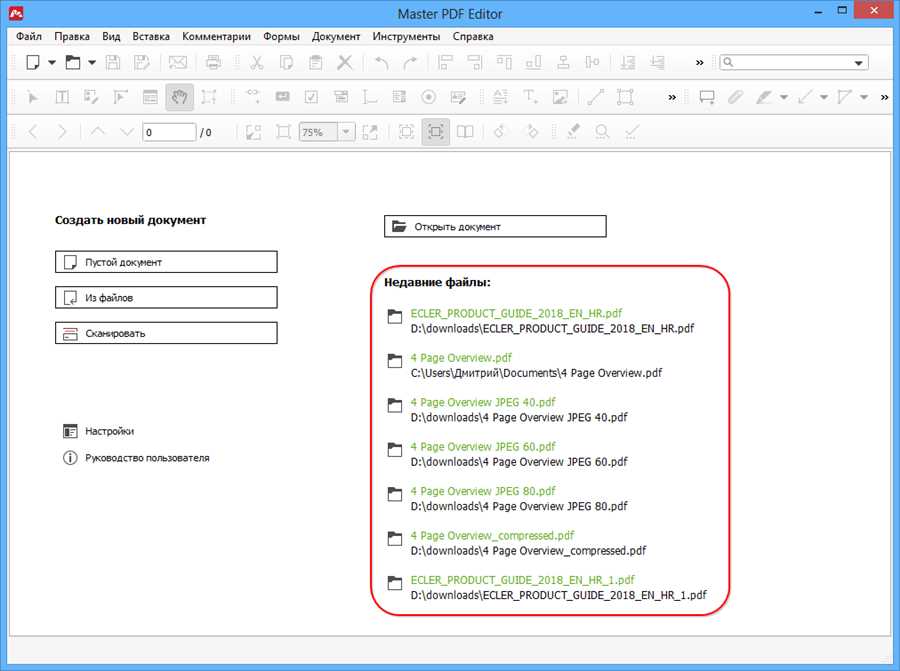Expand the New document dropdown arrow

click(52, 63)
